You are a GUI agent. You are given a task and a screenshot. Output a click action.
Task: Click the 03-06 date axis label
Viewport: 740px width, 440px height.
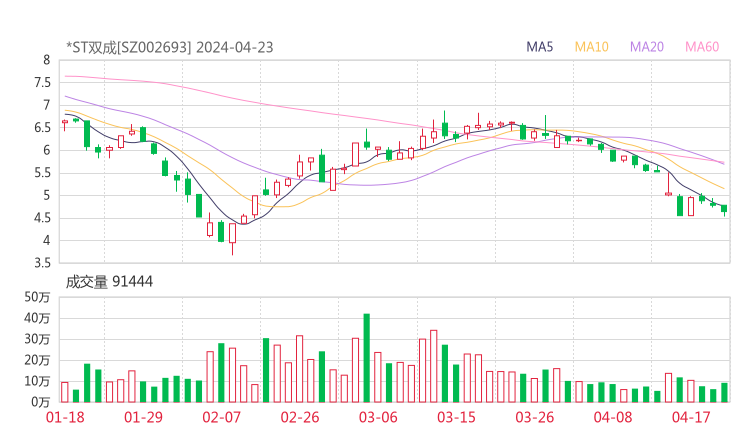click(378, 417)
